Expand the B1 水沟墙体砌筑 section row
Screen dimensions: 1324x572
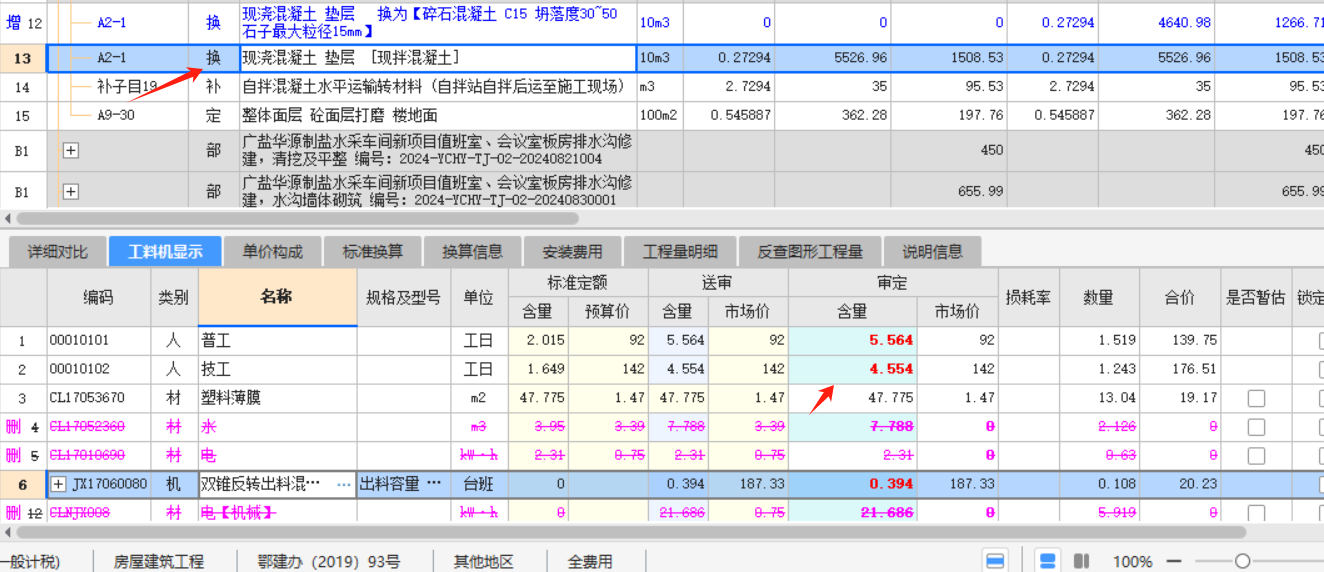(x=70, y=190)
